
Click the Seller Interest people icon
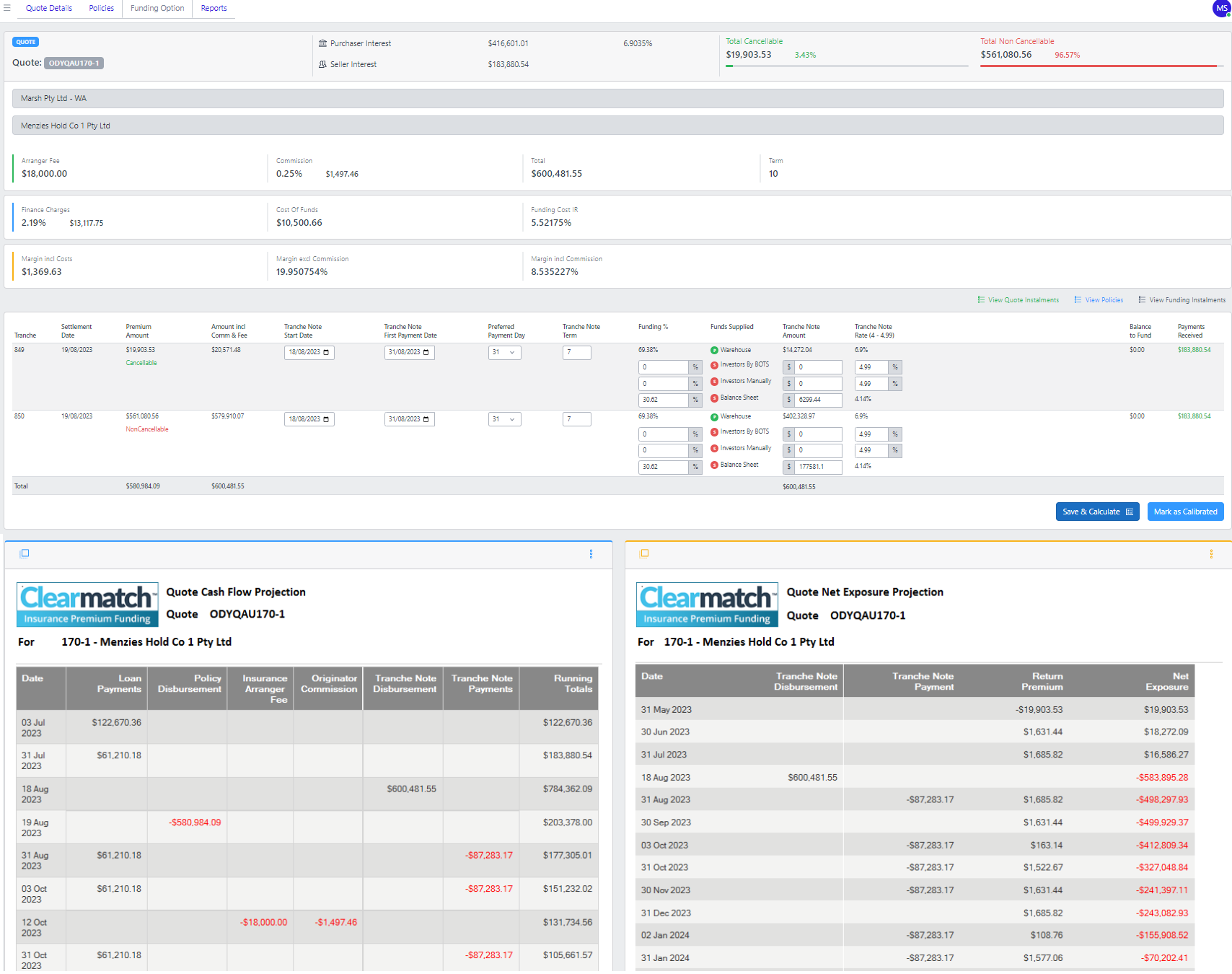click(322, 64)
